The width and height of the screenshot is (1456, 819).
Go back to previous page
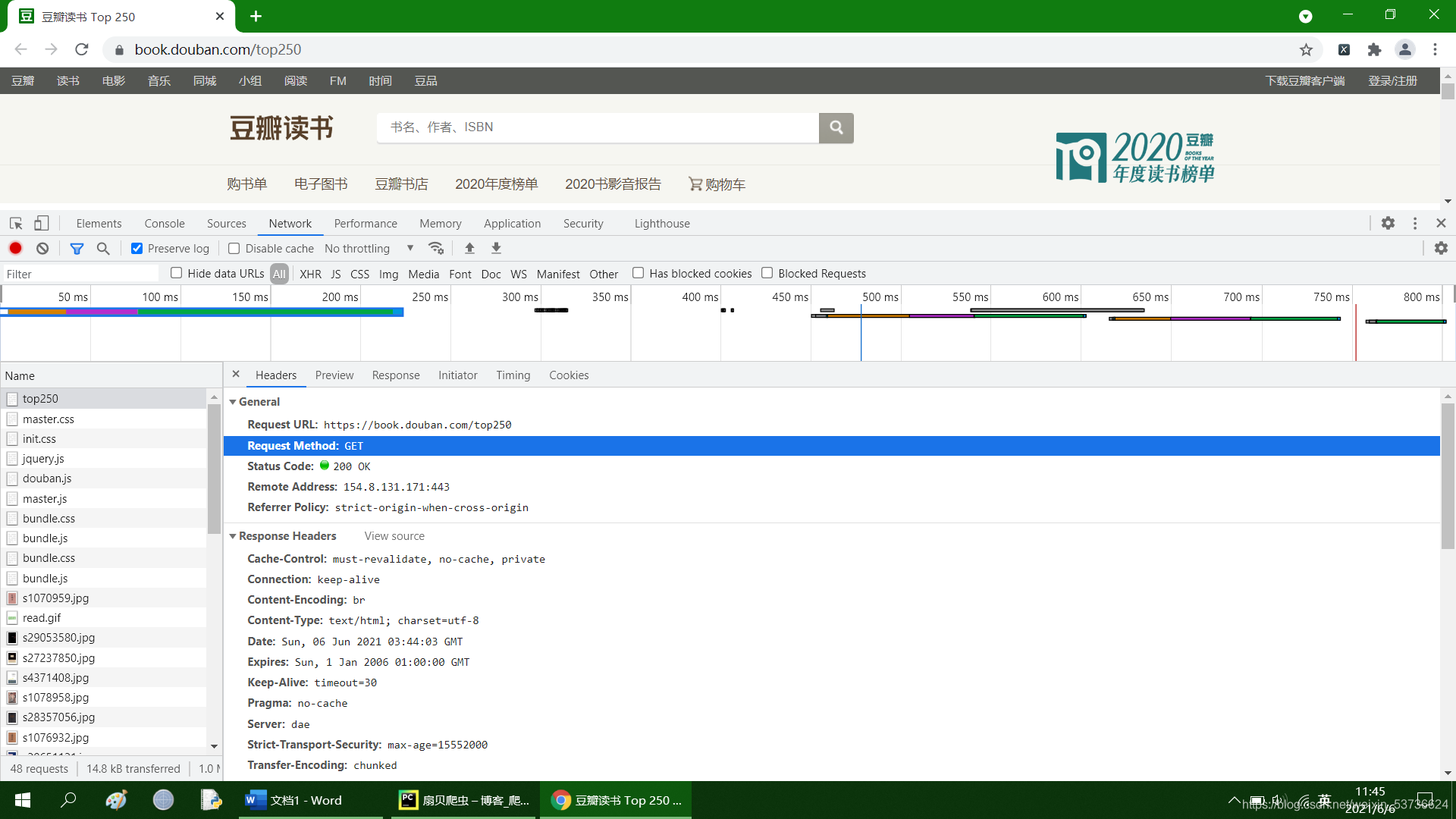[x=21, y=49]
